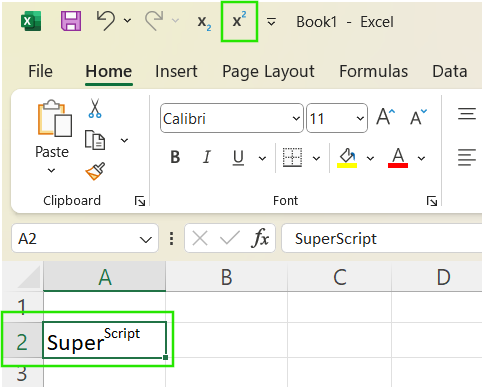Open the font size dropdown
The width and height of the screenshot is (482, 387).
[x=360, y=118]
